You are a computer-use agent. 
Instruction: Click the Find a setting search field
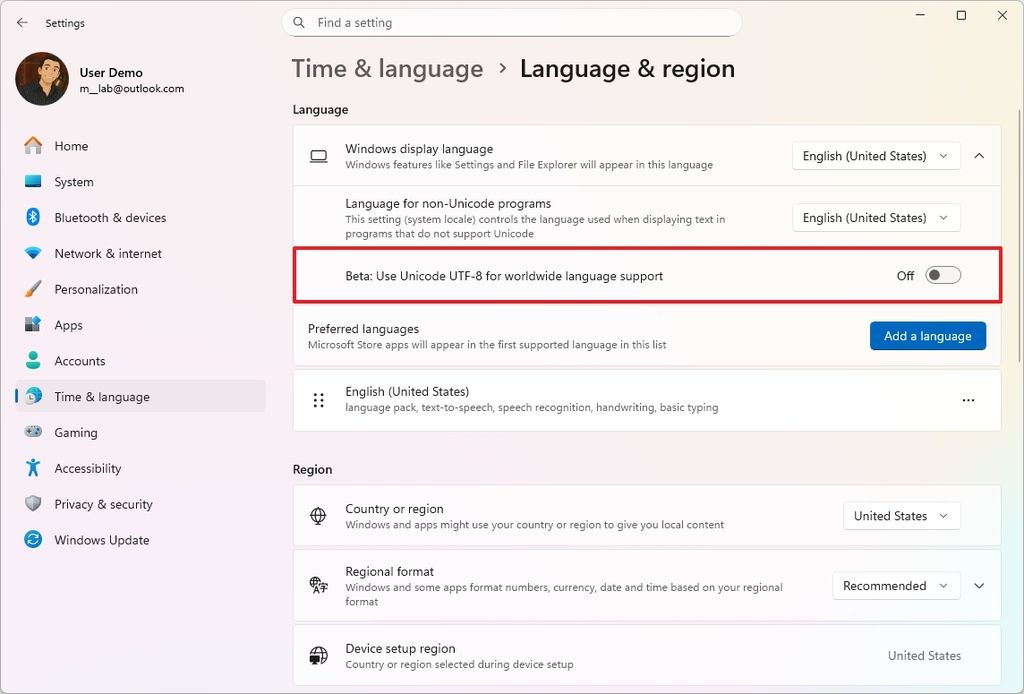click(512, 22)
